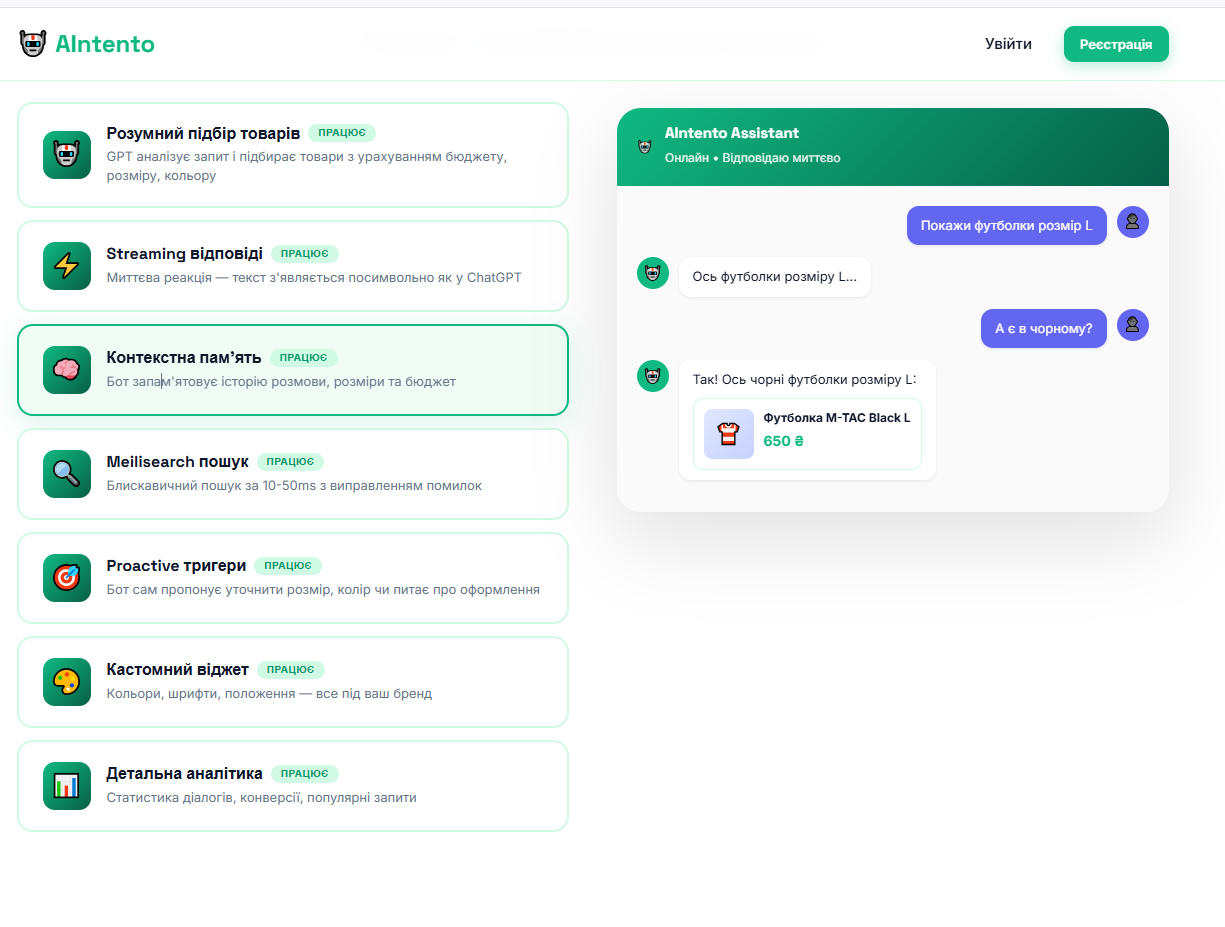Open the Футболка M-TAC Black L product card
The height and width of the screenshot is (927, 1225).
807,433
